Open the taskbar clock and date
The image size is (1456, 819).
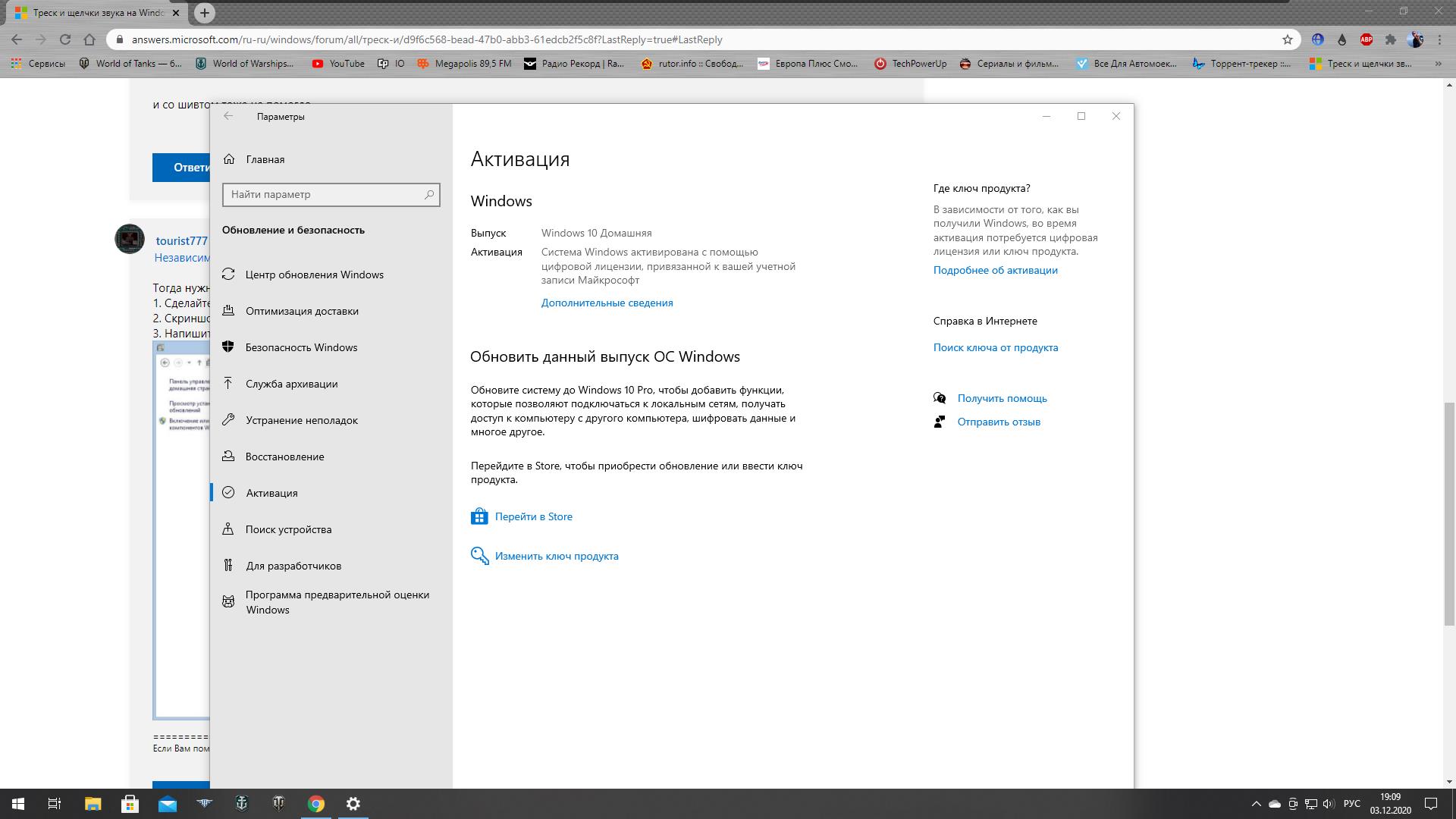pos(1391,804)
